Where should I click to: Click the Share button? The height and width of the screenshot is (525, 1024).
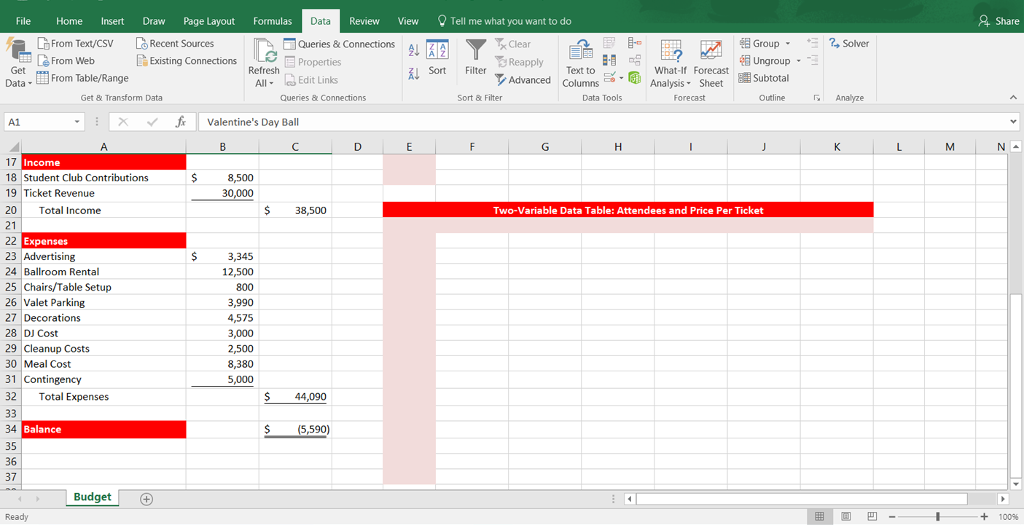tap(999, 21)
